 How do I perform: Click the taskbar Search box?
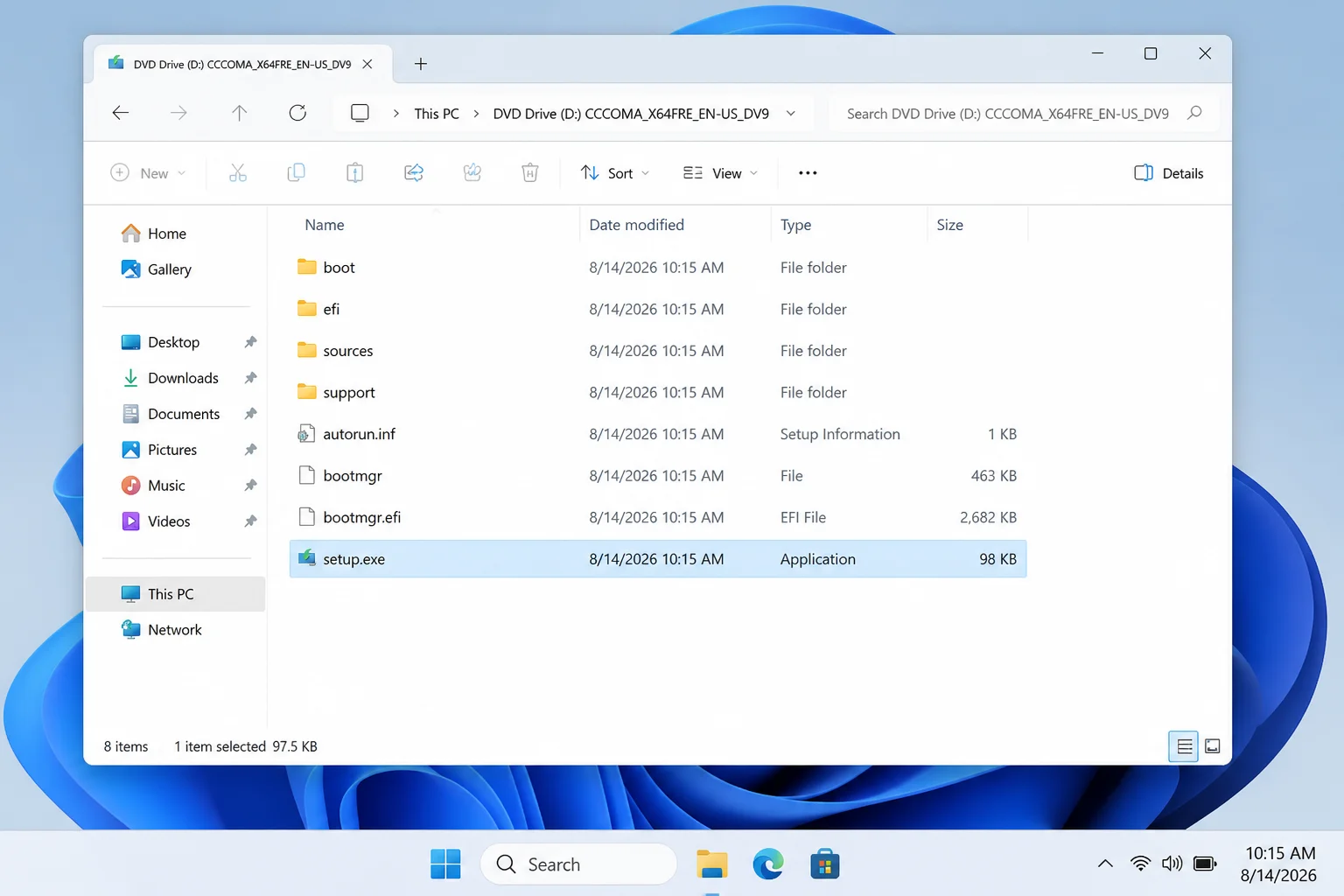point(579,864)
